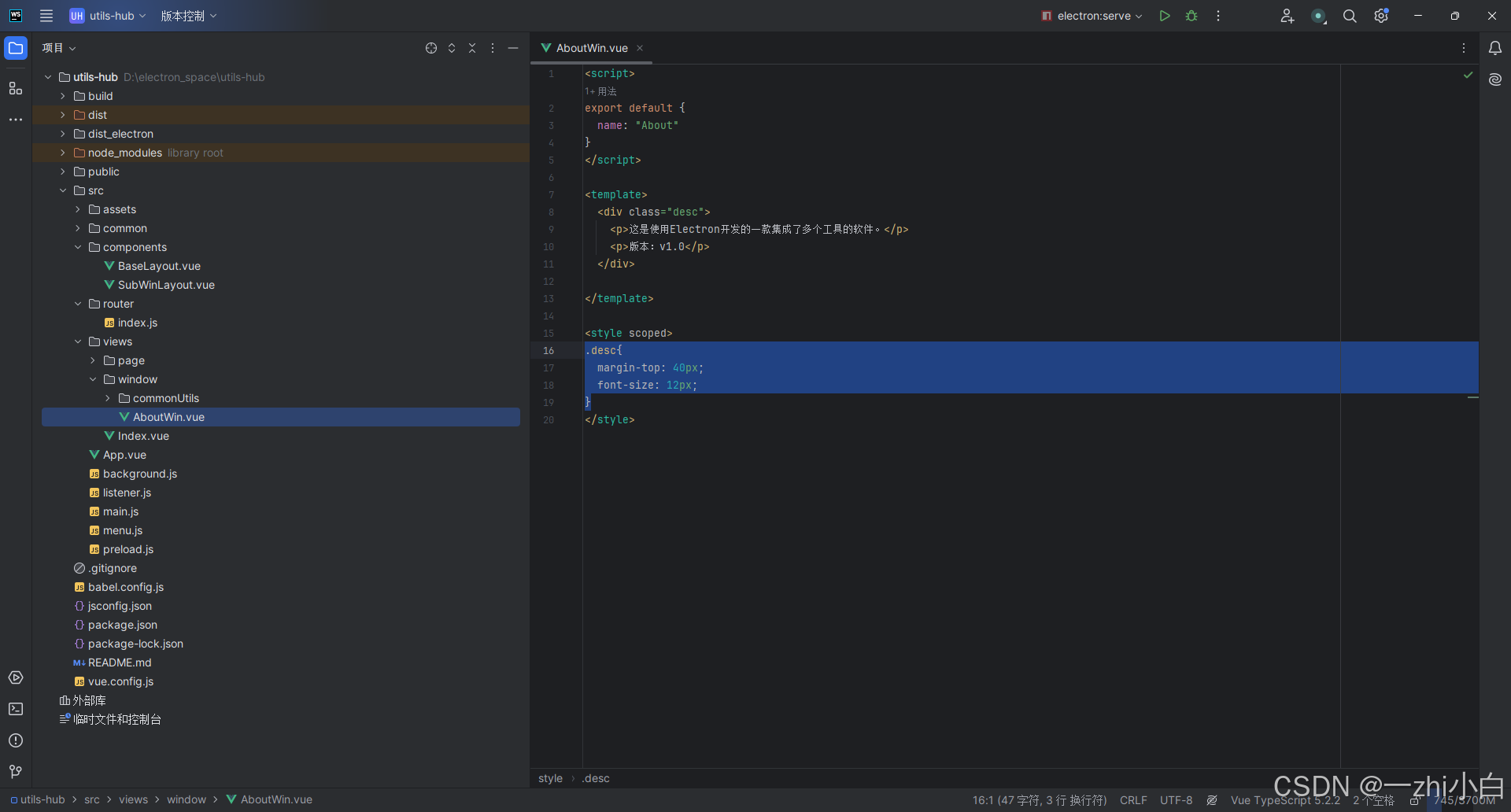Run the electron:serve configuration

click(1165, 16)
